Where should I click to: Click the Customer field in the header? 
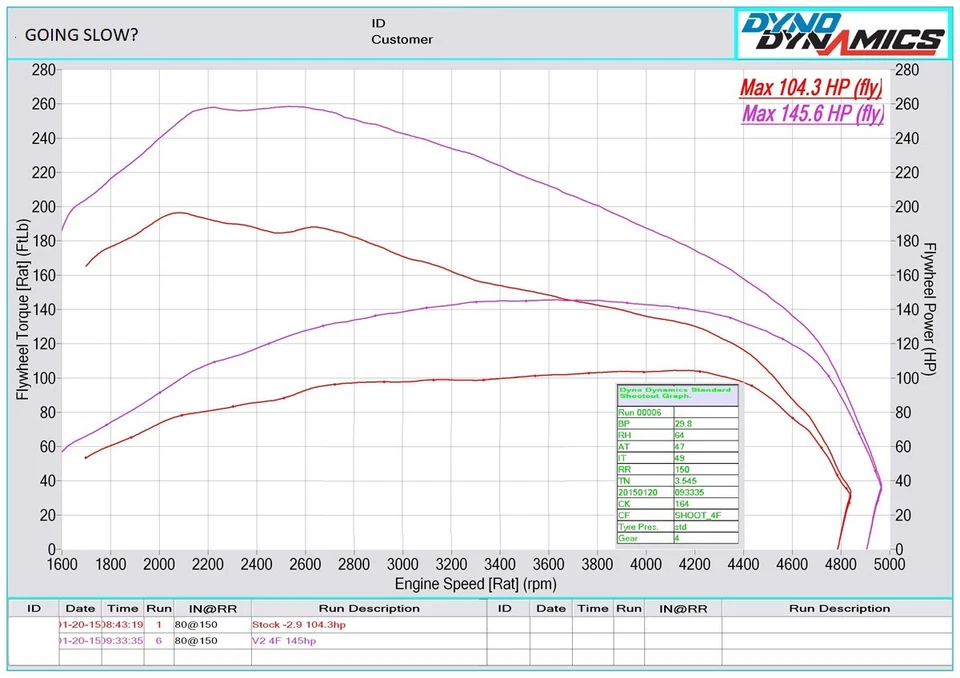click(x=402, y=40)
